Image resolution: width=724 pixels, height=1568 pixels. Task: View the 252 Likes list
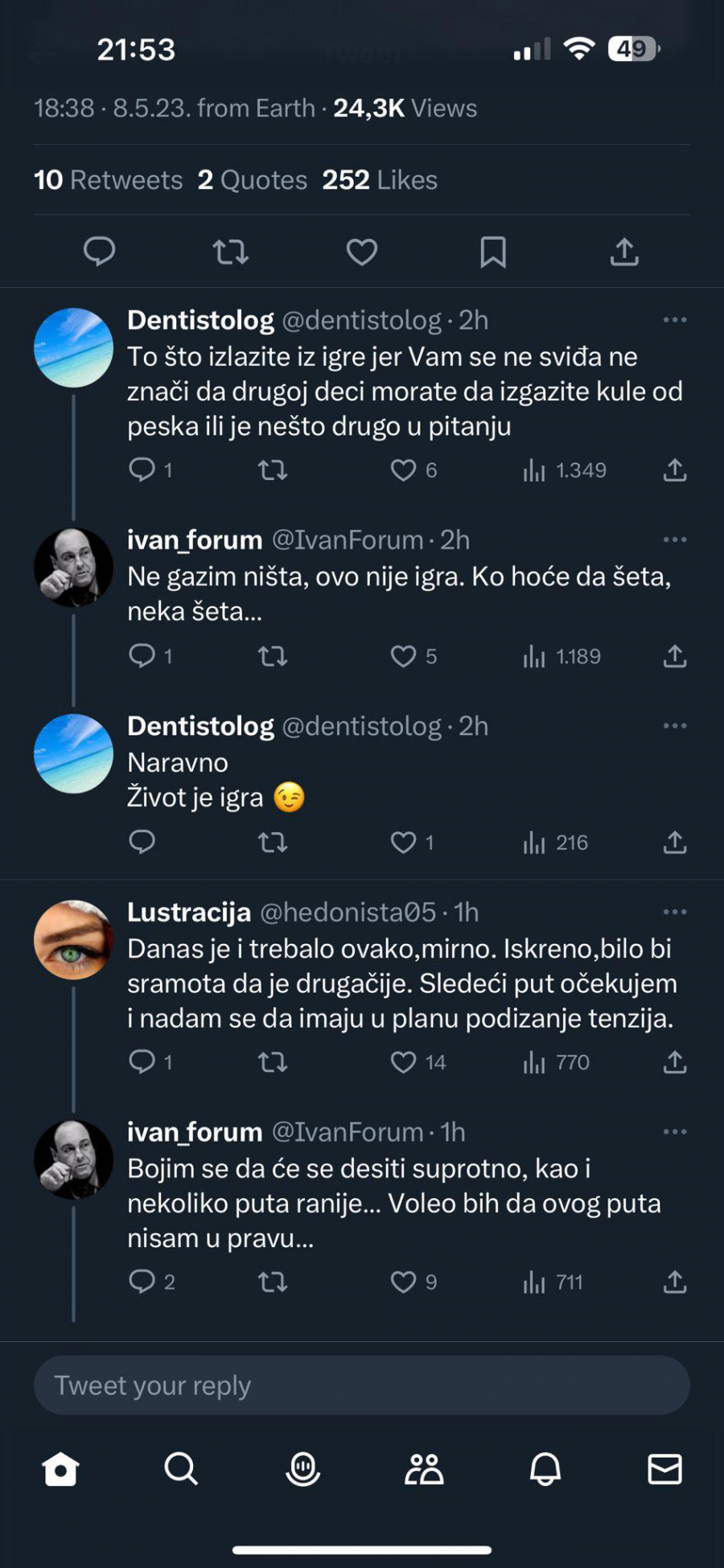click(380, 180)
